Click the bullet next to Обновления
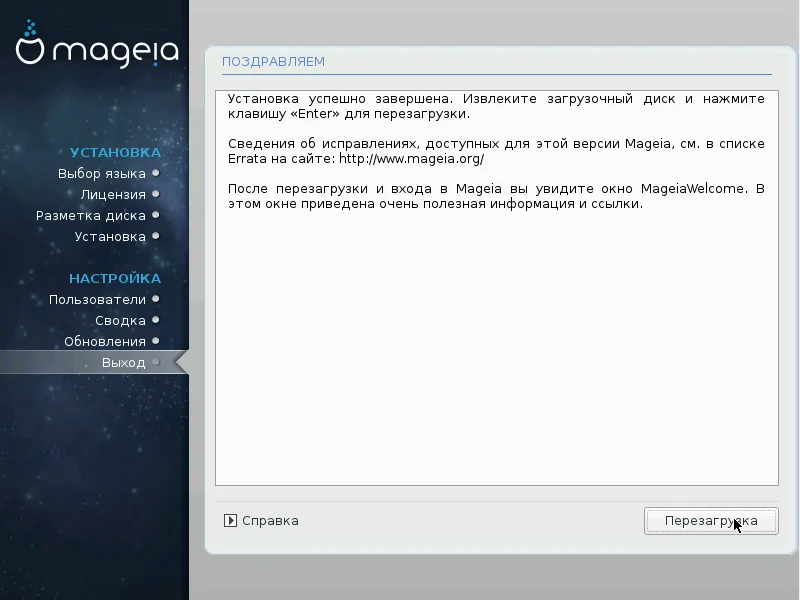Screen dimensions: 800x600 (x=156, y=341)
